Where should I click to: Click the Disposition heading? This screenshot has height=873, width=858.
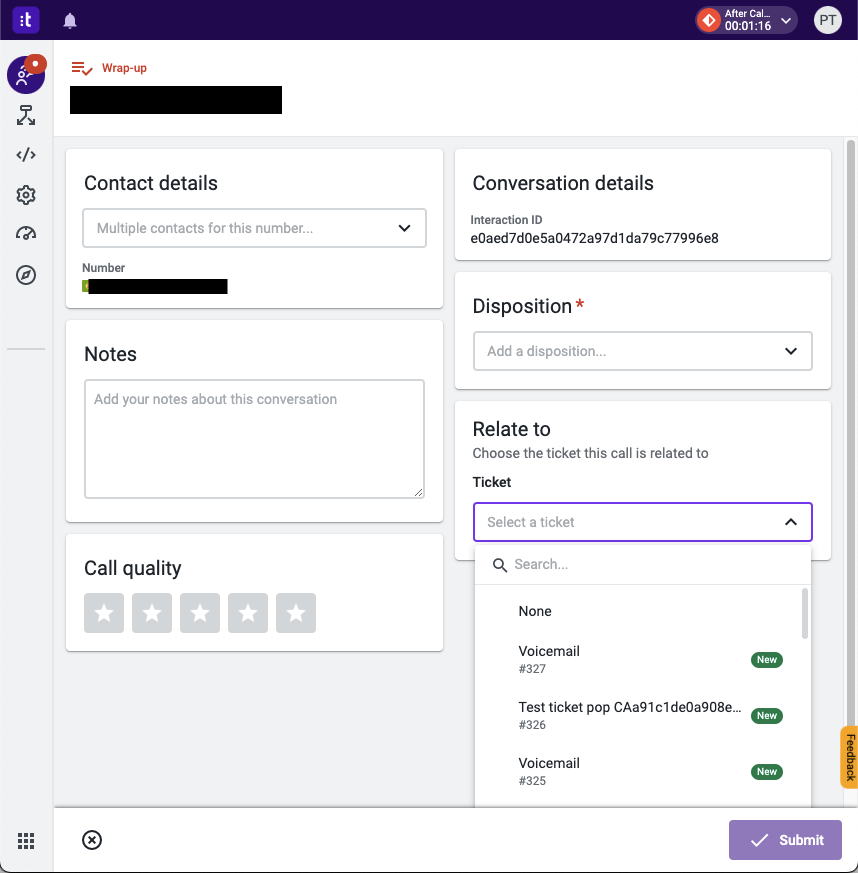click(522, 306)
